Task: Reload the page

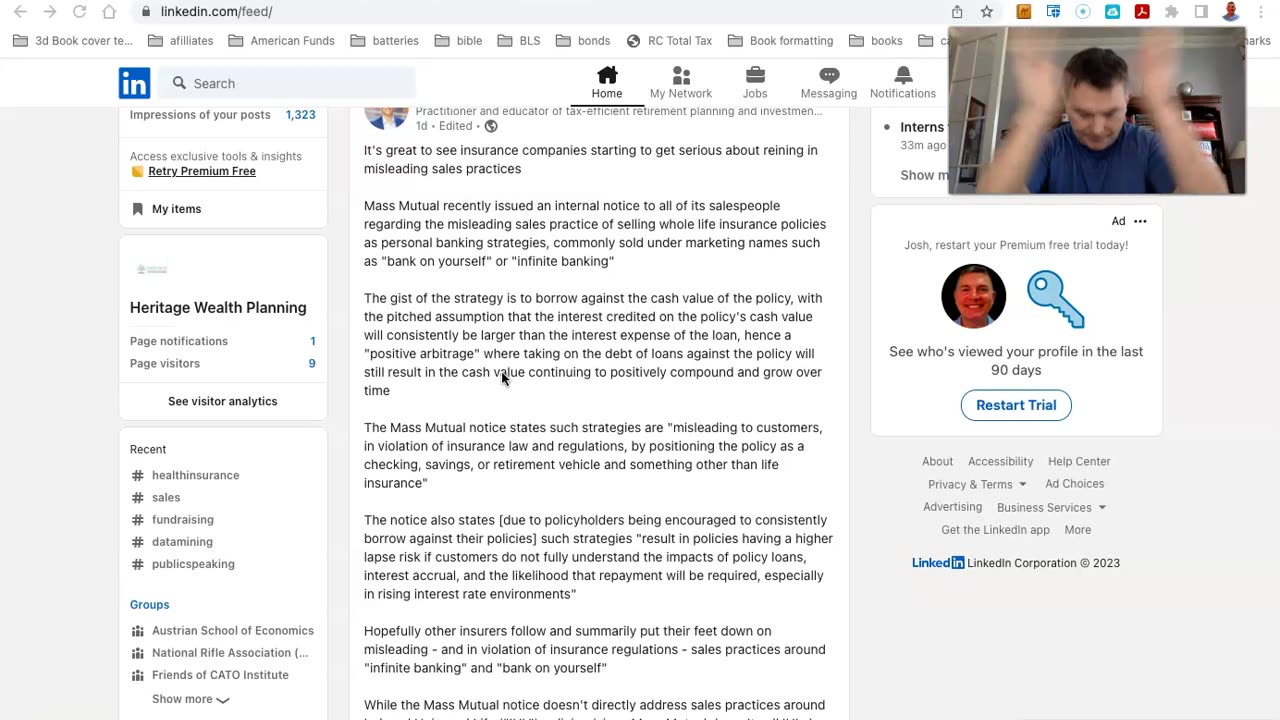Action: tap(80, 12)
